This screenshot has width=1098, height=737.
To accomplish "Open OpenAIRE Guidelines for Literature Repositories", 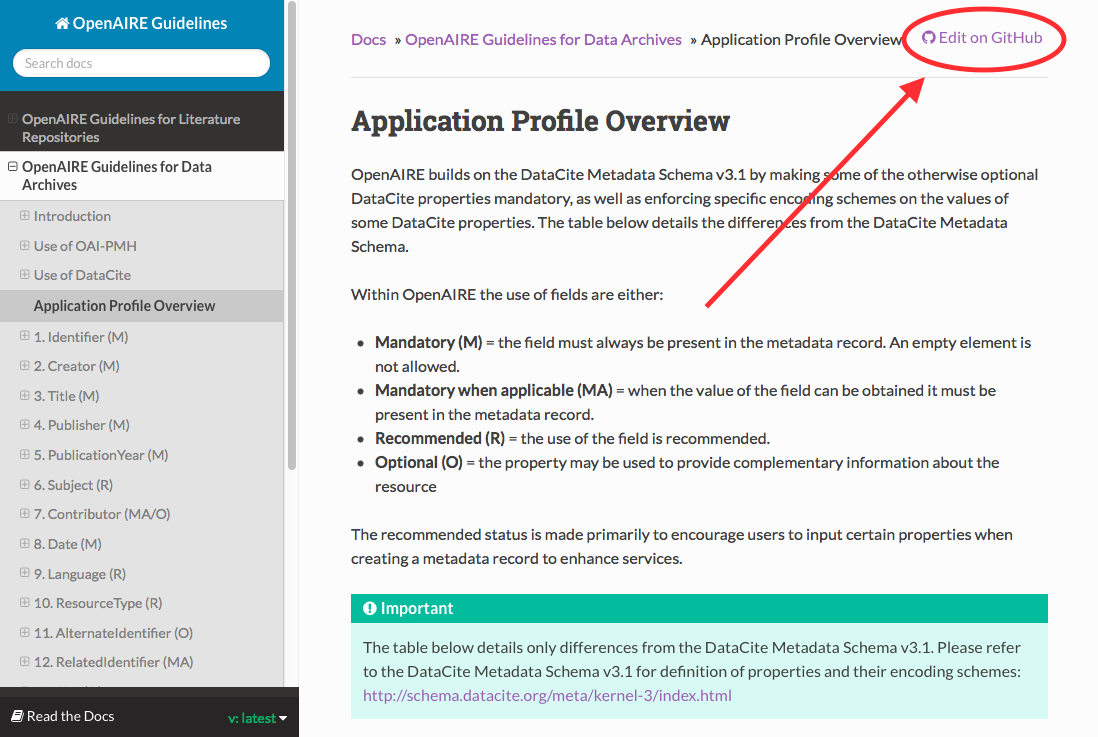I will pyautogui.click(x=131, y=128).
